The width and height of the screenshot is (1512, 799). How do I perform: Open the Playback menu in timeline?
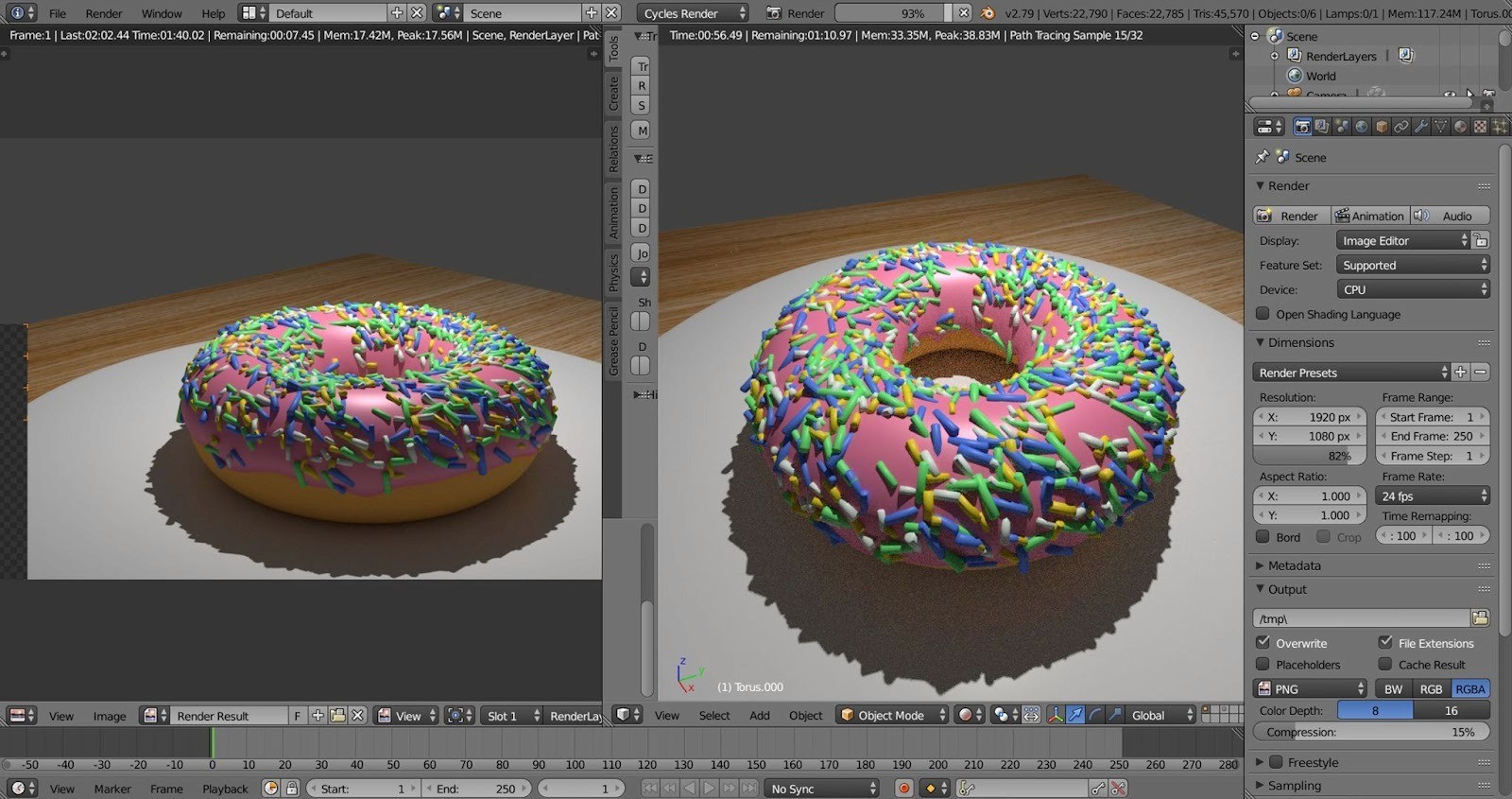click(225, 789)
